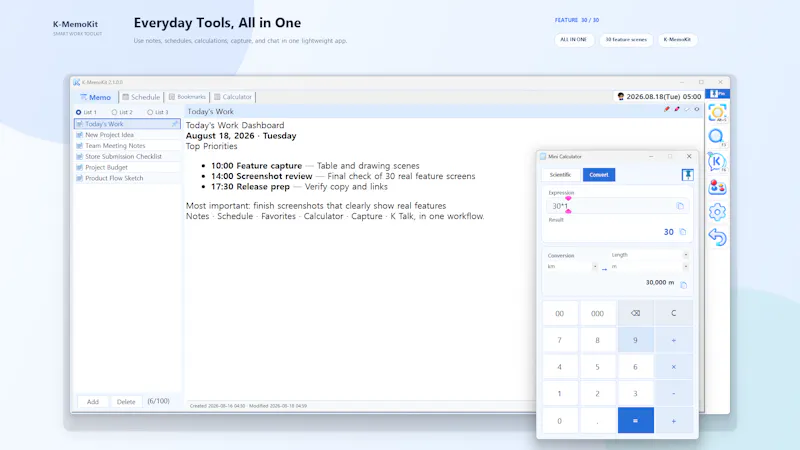The height and width of the screenshot is (450, 800).
Task: Click the equals button on the calculator
Action: click(x=635, y=420)
